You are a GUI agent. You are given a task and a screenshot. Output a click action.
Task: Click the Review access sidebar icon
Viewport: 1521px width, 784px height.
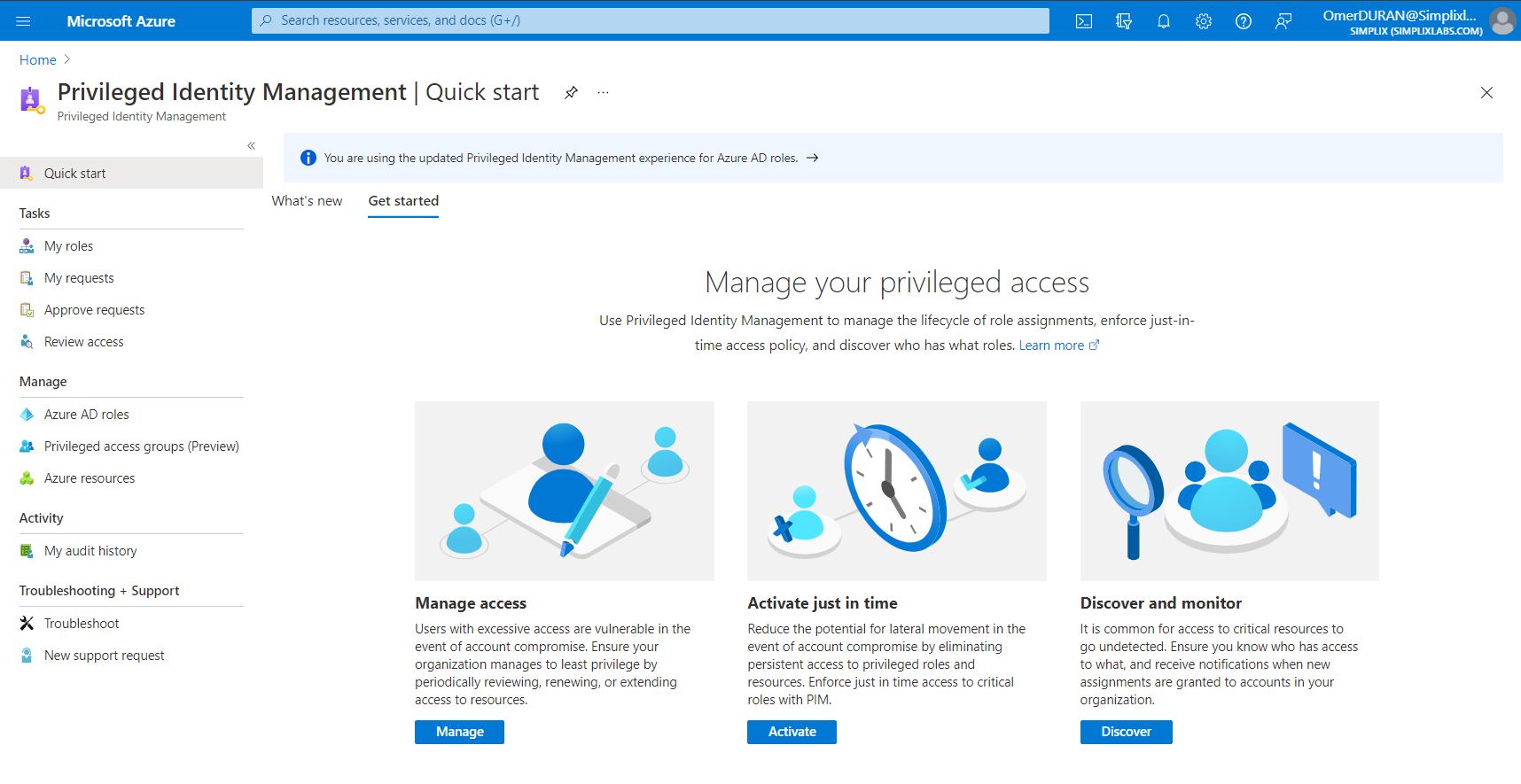(27, 342)
